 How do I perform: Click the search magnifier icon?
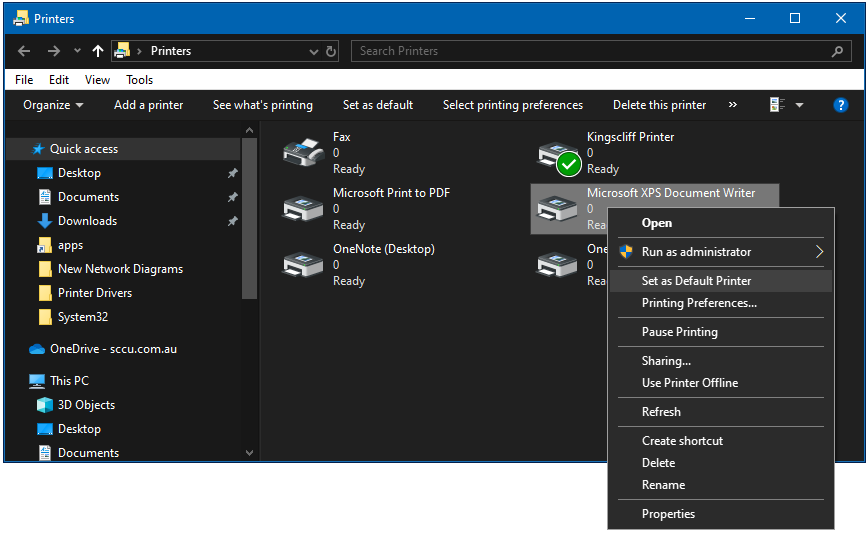837,51
